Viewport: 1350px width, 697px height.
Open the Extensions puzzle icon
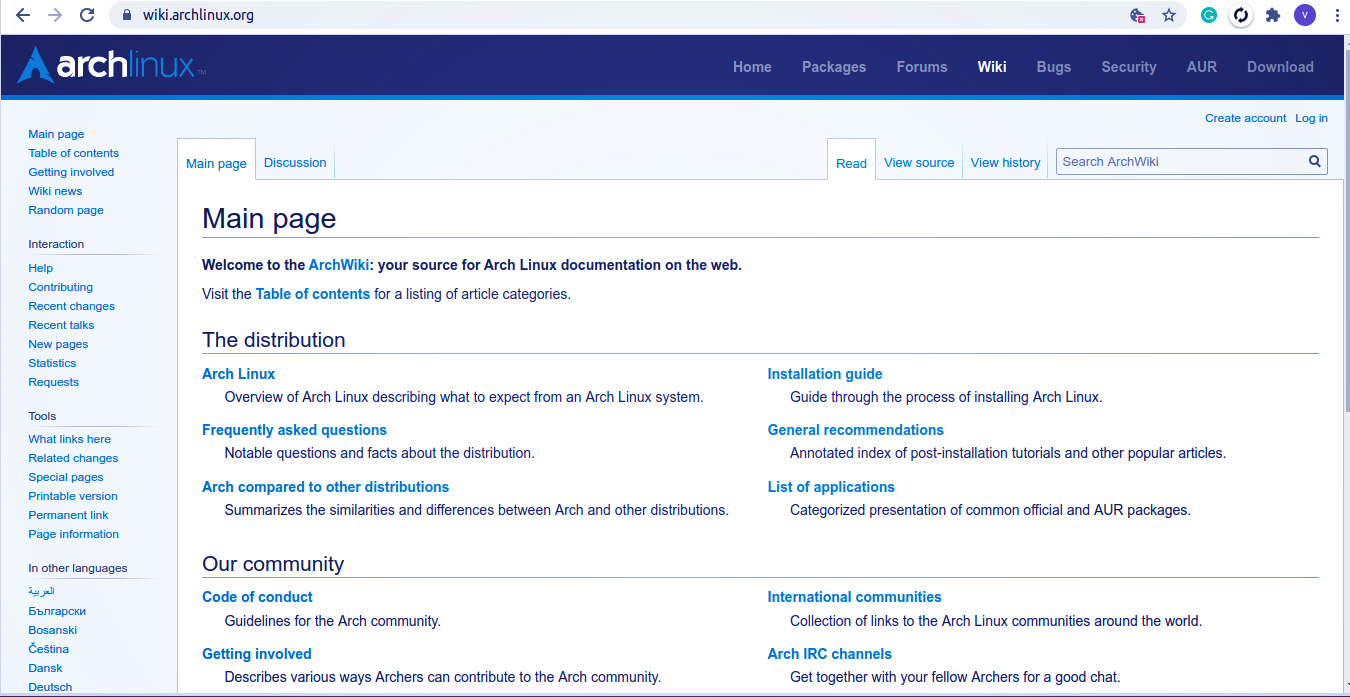(x=1273, y=15)
